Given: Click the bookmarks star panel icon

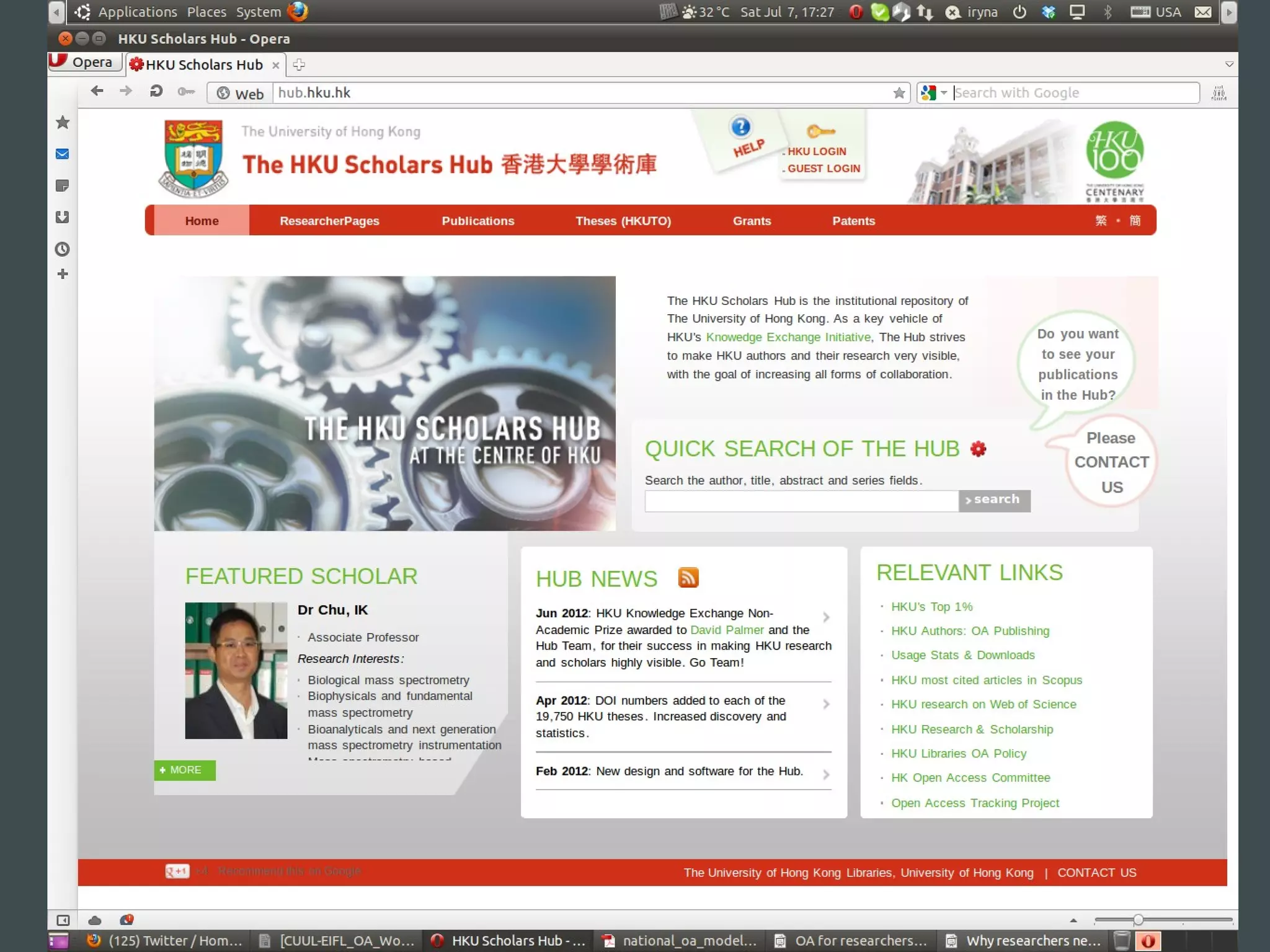Looking at the screenshot, I should (63, 122).
